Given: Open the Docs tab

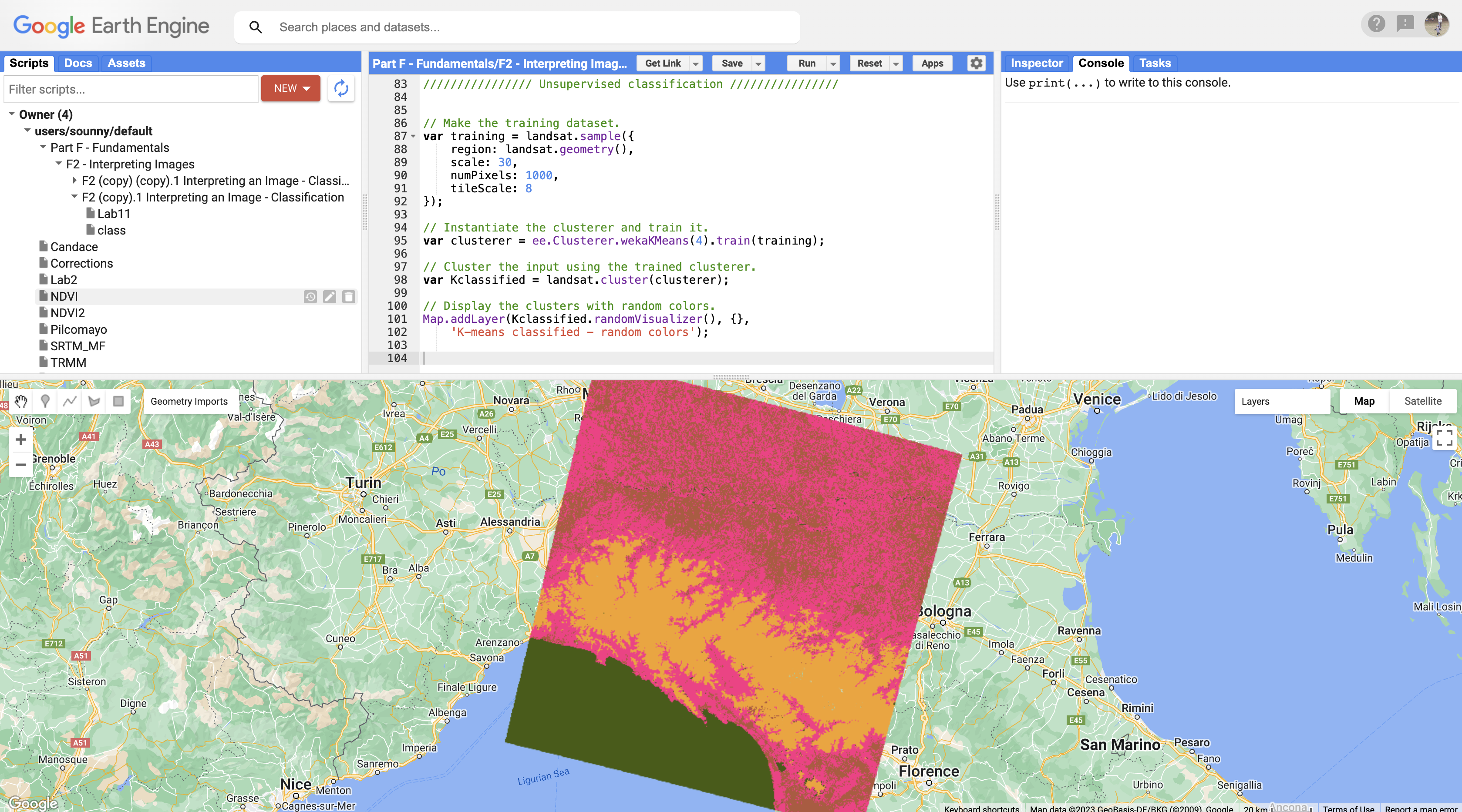Looking at the screenshot, I should [78, 63].
